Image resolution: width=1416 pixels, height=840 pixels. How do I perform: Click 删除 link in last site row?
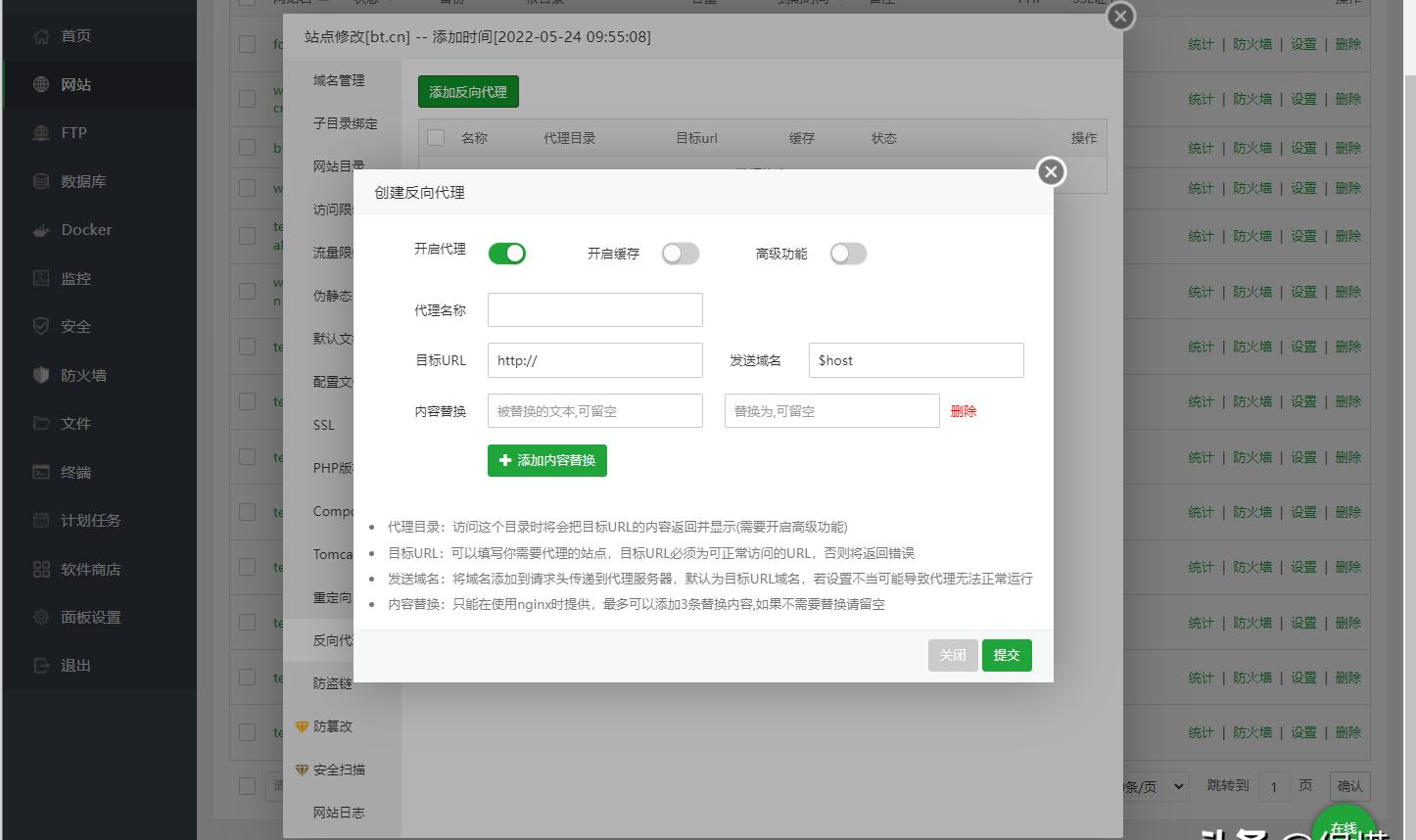(1348, 732)
